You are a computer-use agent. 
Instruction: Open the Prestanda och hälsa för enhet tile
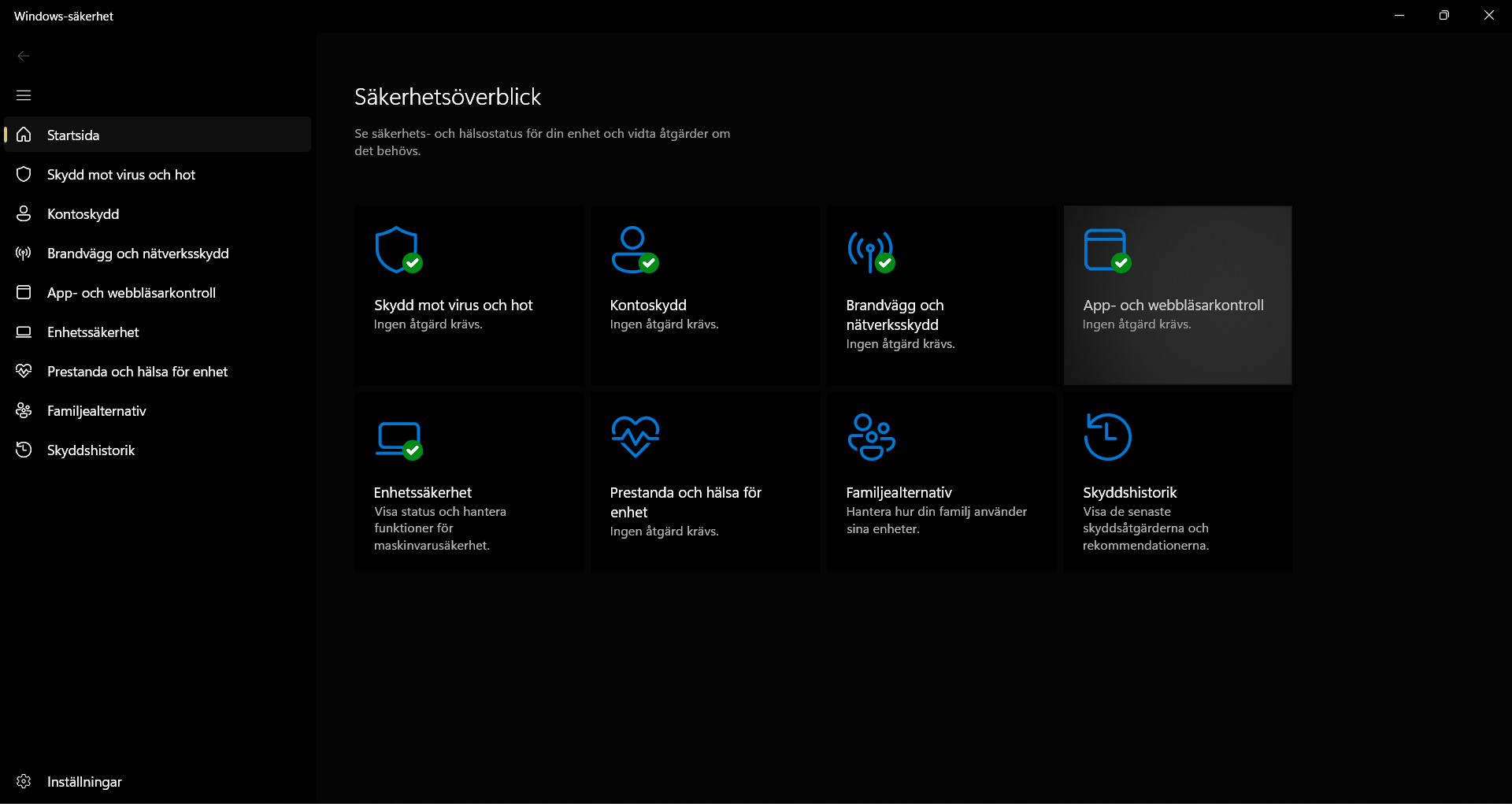pyautogui.click(x=704, y=480)
